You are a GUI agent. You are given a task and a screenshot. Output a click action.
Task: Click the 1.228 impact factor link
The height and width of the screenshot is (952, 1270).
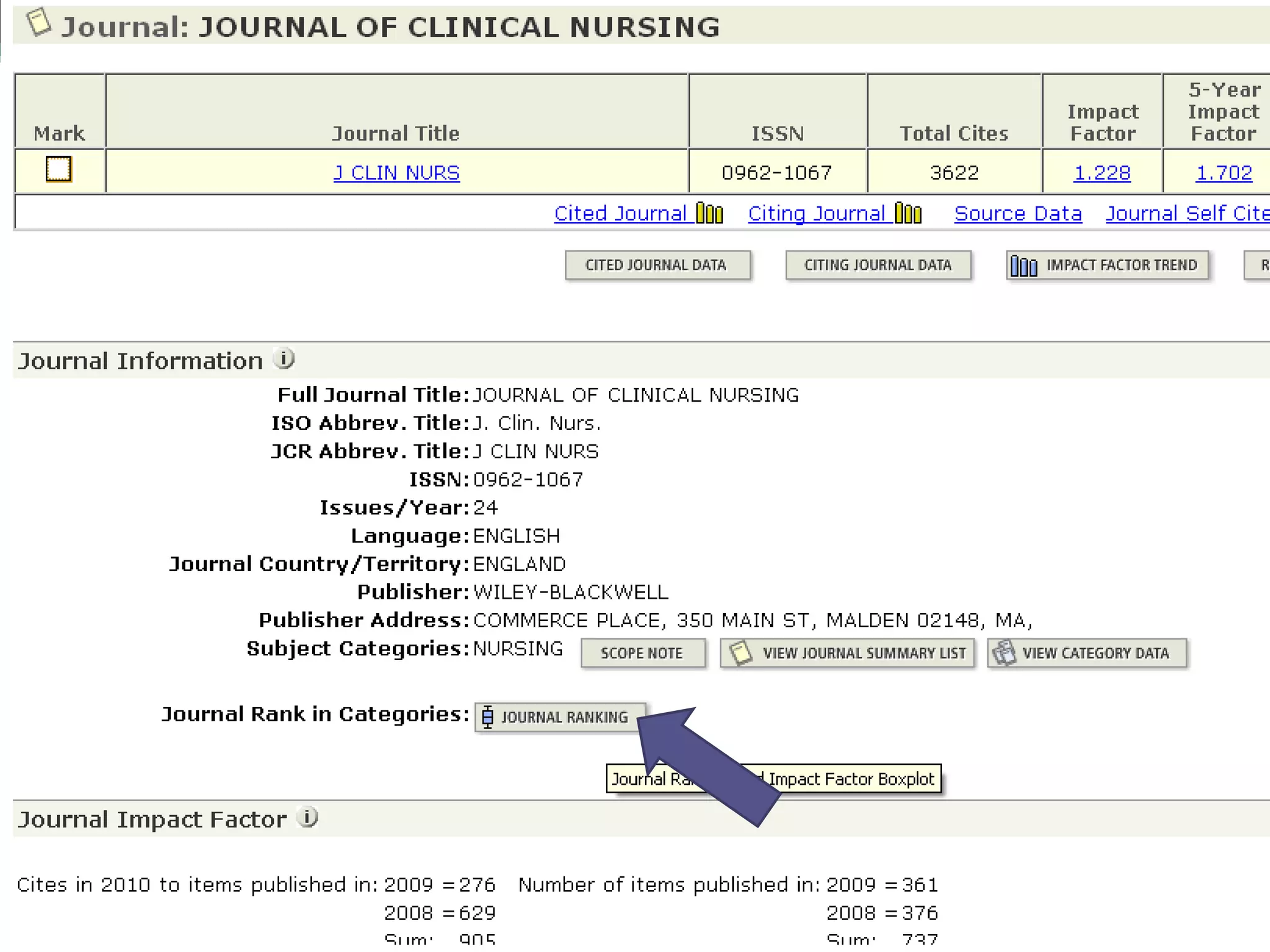coord(1102,173)
